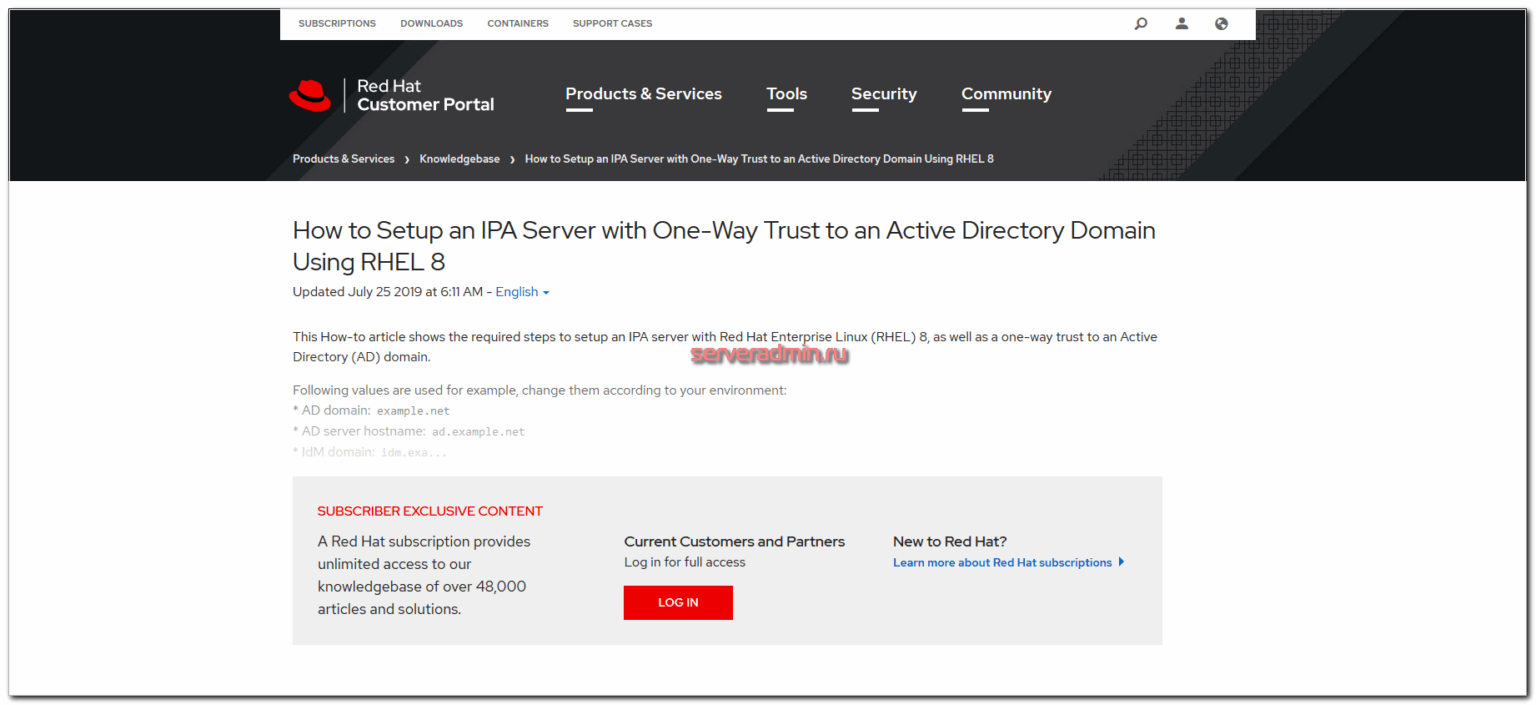Click the serveradmin.ru watermark text

(770, 353)
